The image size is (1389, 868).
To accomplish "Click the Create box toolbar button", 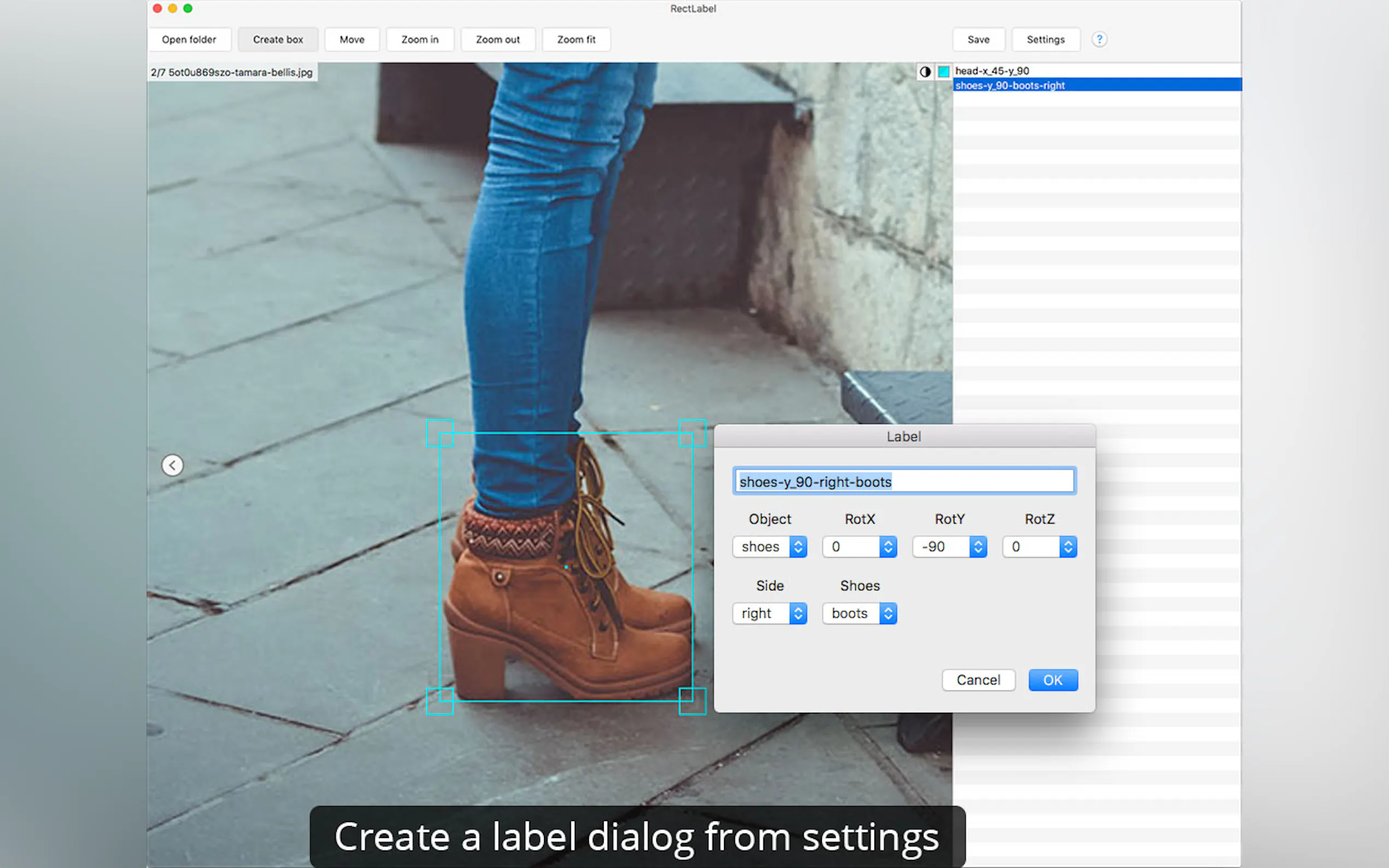I will pyautogui.click(x=278, y=39).
